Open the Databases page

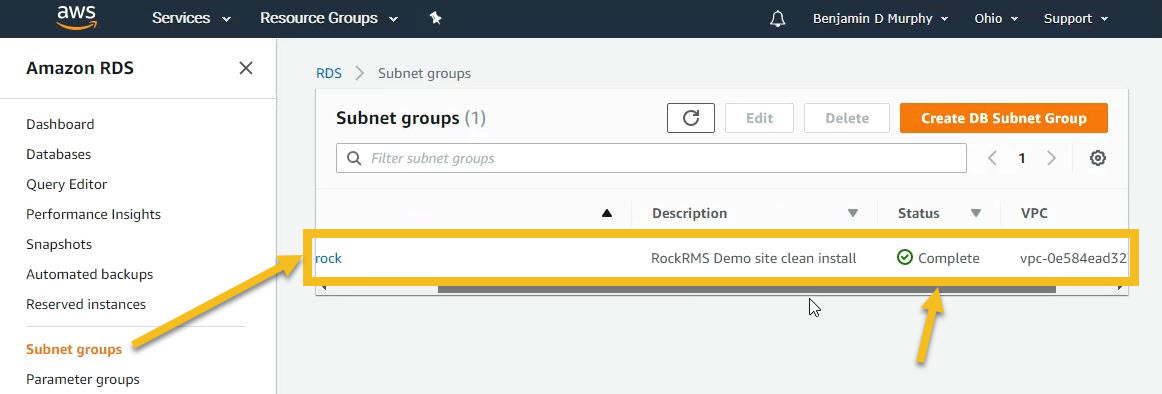(59, 154)
